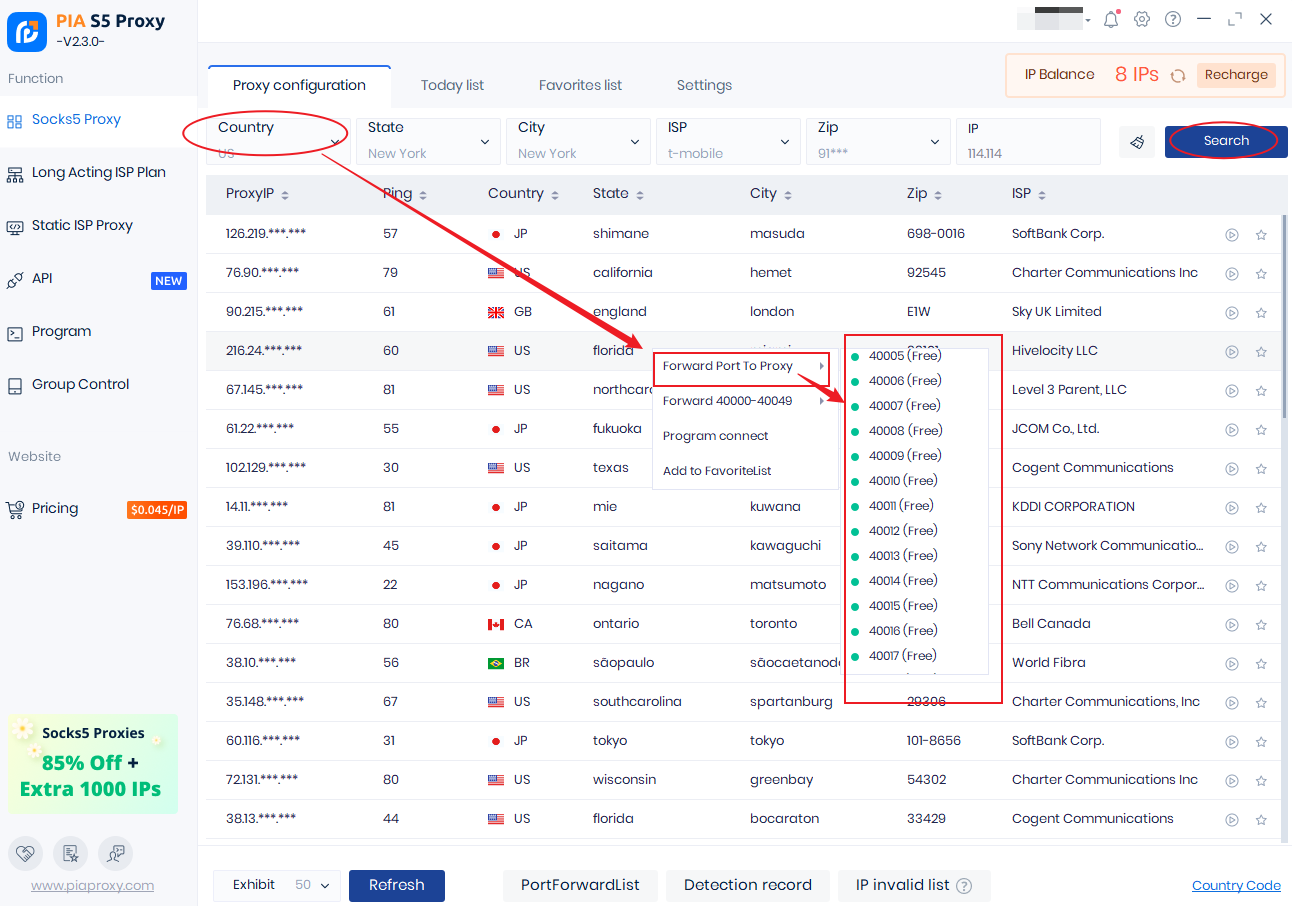
Task: Click connect icon for SoftBank Corp. masuda row
Action: click(1232, 234)
